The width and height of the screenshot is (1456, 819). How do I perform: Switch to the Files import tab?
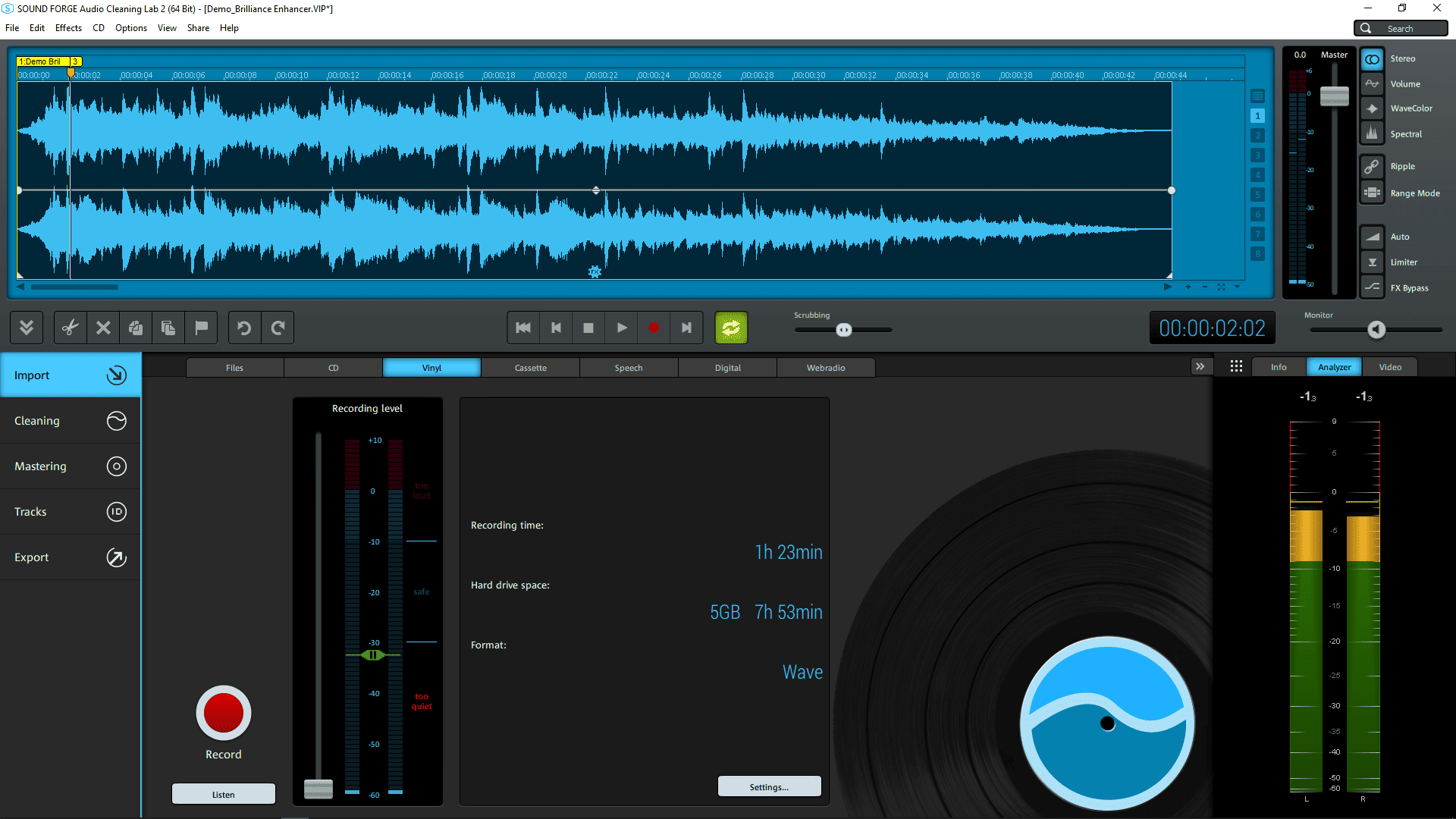(235, 368)
